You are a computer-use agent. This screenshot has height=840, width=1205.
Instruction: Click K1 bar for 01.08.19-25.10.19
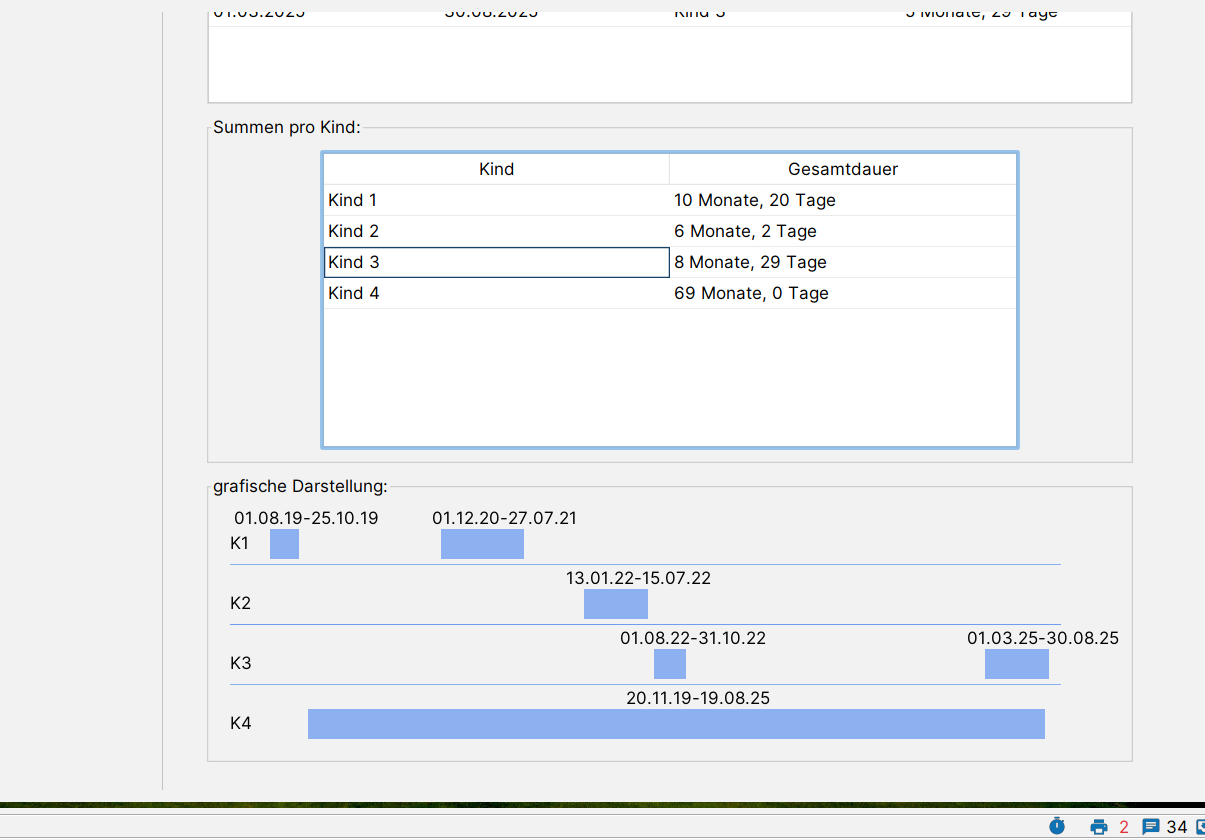pos(284,544)
